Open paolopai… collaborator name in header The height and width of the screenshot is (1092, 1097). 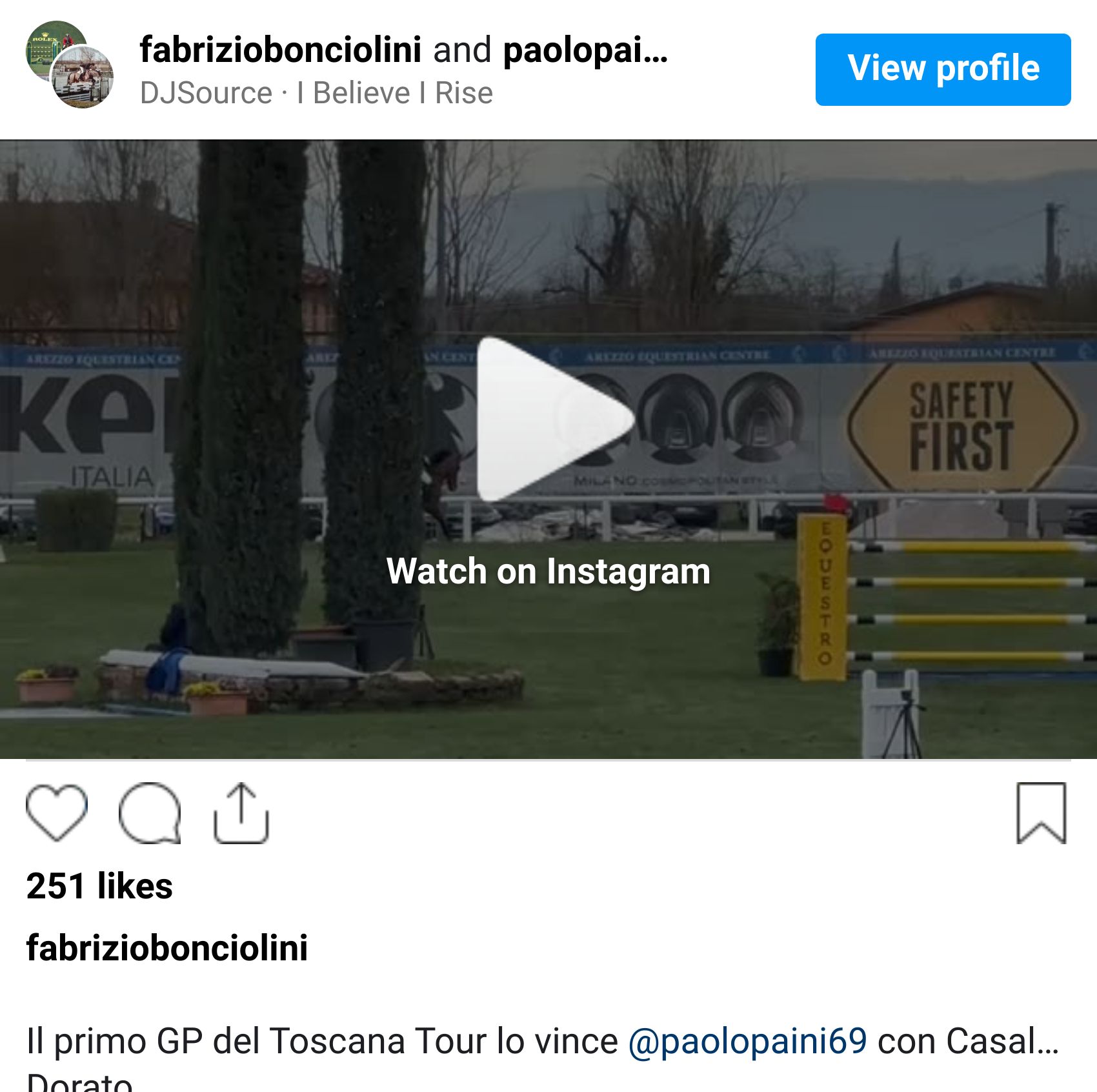[585, 50]
